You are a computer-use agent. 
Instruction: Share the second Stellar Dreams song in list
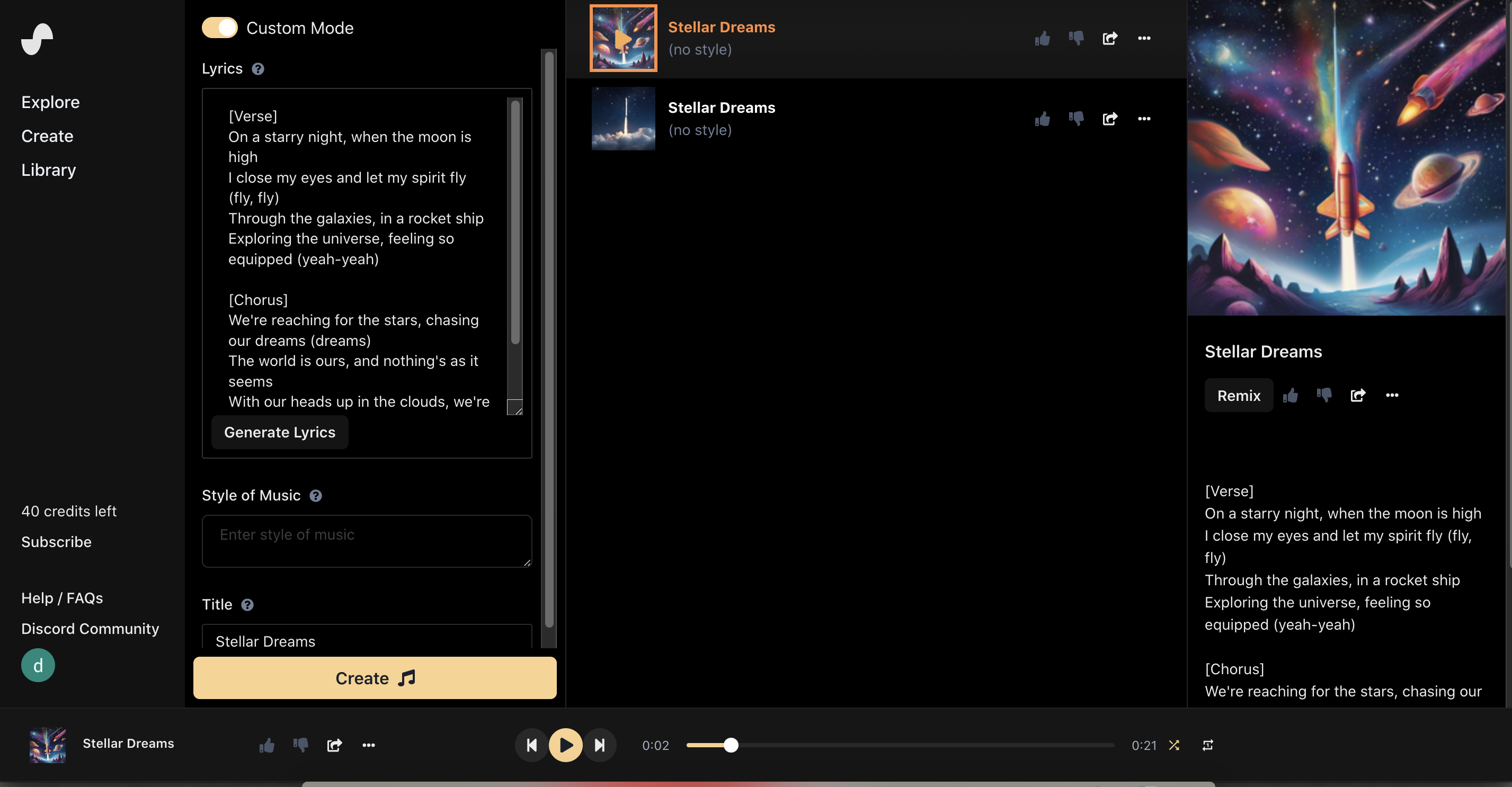pyautogui.click(x=1110, y=119)
